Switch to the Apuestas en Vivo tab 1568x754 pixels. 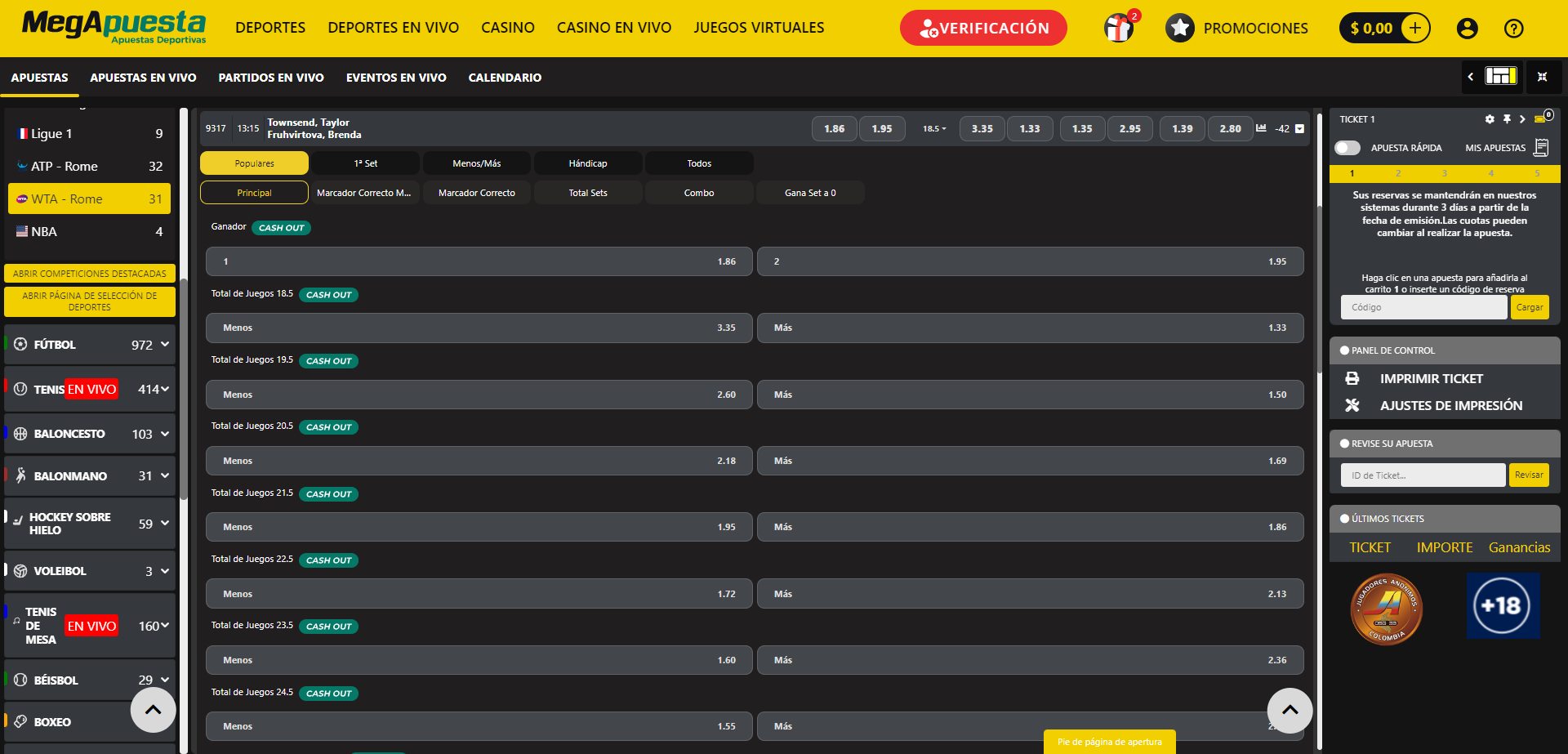tap(143, 78)
